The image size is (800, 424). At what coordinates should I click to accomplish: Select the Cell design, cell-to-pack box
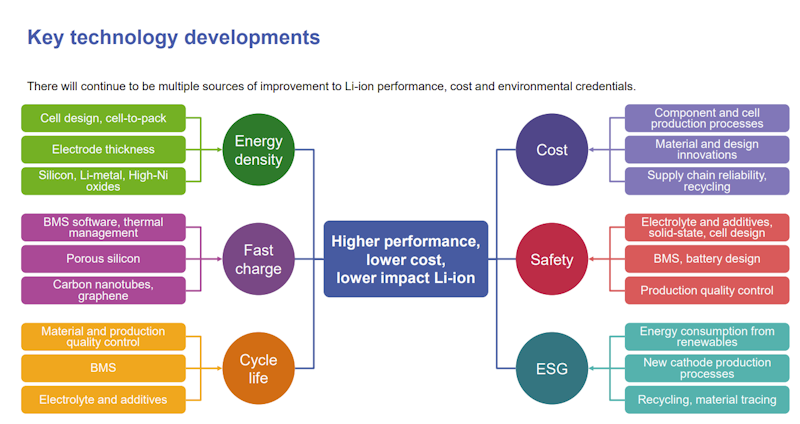tap(103, 118)
